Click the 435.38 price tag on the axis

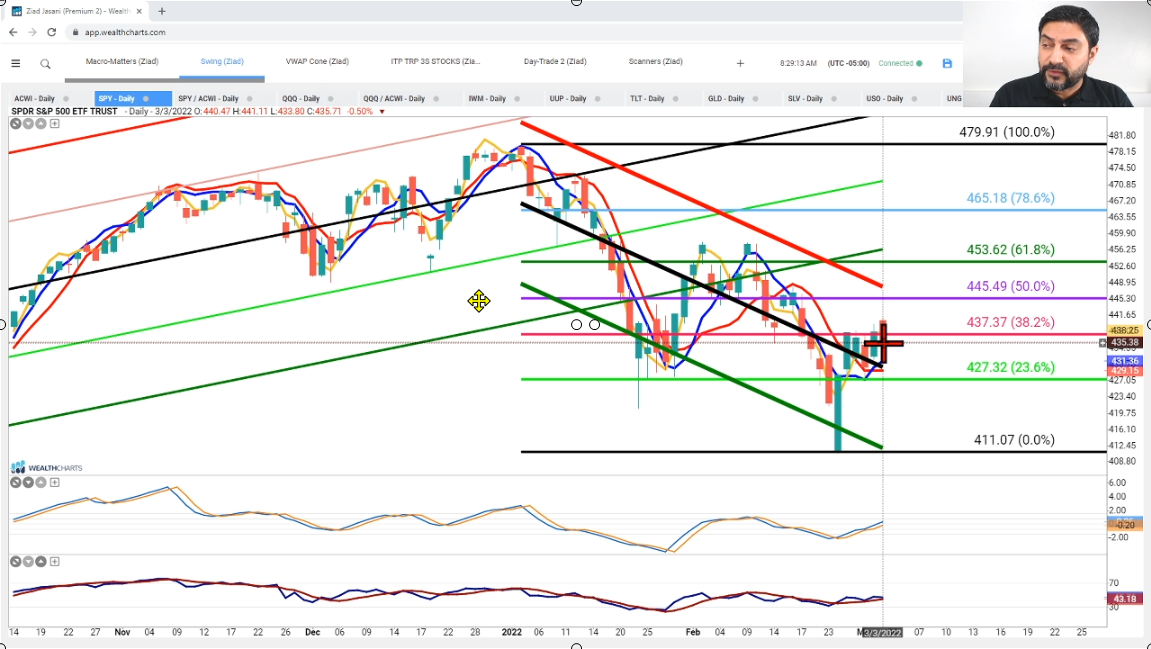point(1125,343)
